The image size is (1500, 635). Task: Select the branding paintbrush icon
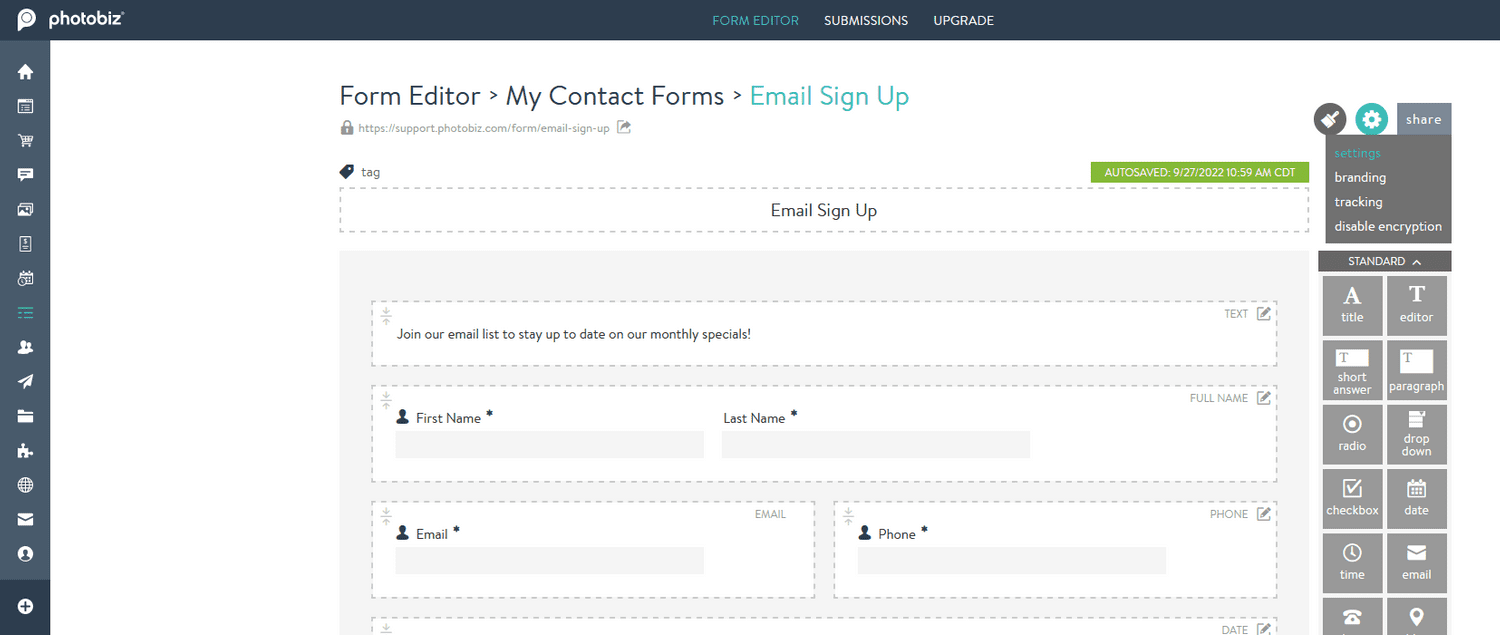(x=1329, y=119)
